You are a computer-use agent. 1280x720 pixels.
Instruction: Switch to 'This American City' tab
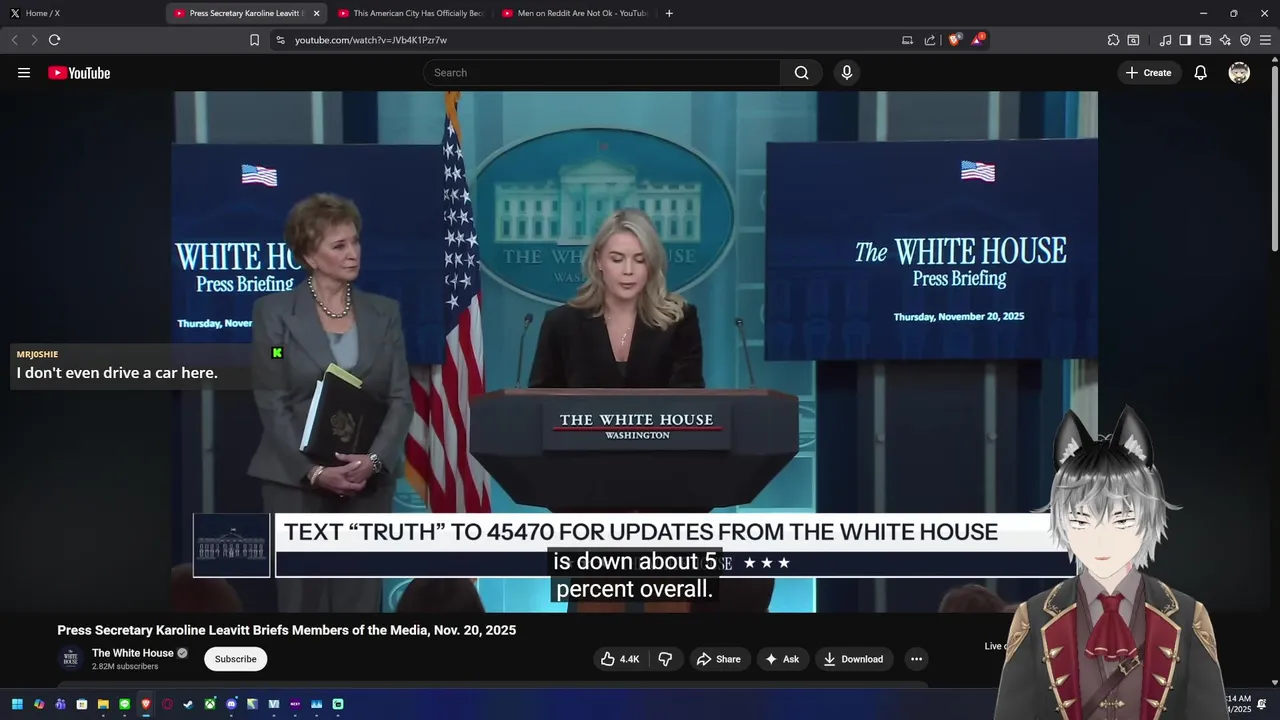(x=410, y=13)
